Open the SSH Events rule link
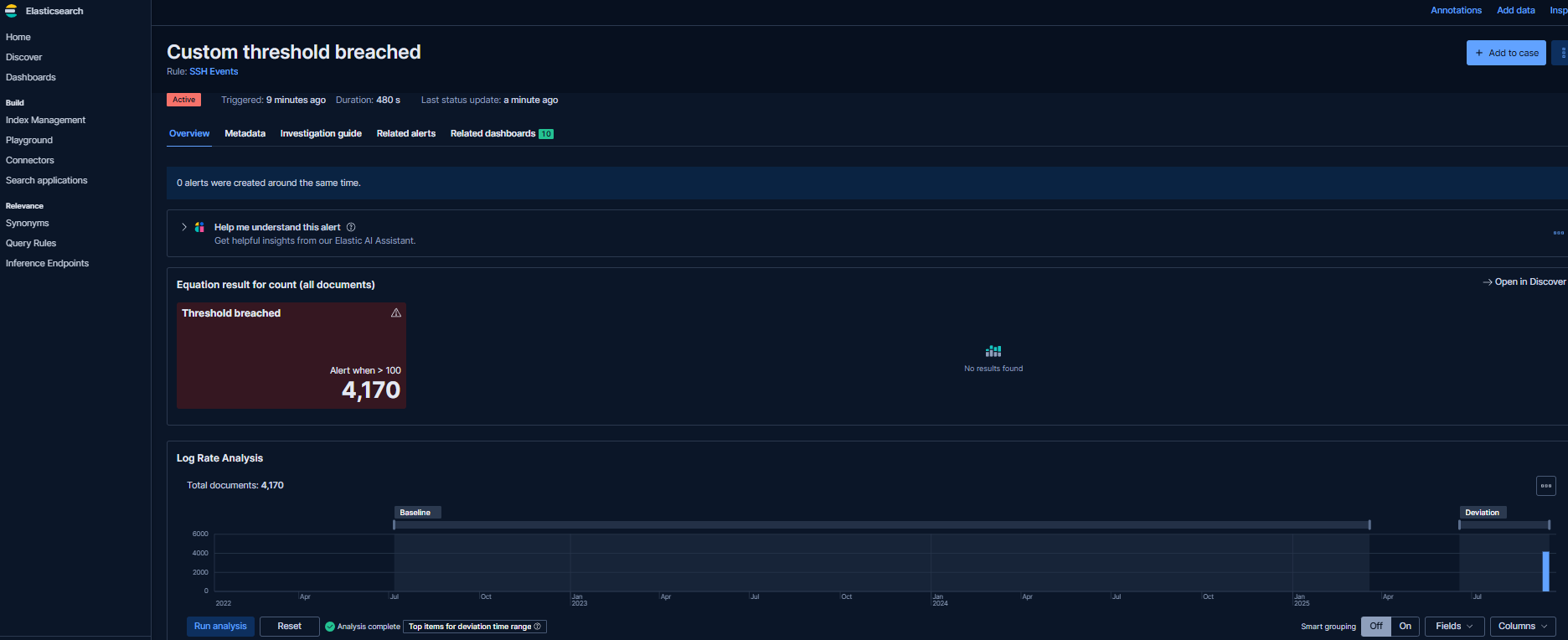This screenshot has height=640, width=1568. click(214, 72)
